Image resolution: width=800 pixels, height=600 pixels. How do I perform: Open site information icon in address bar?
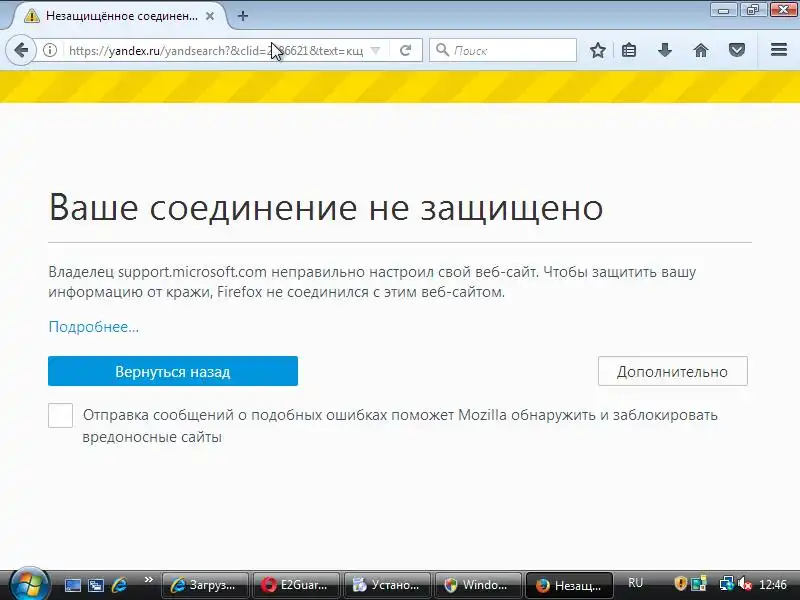coord(50,50)
